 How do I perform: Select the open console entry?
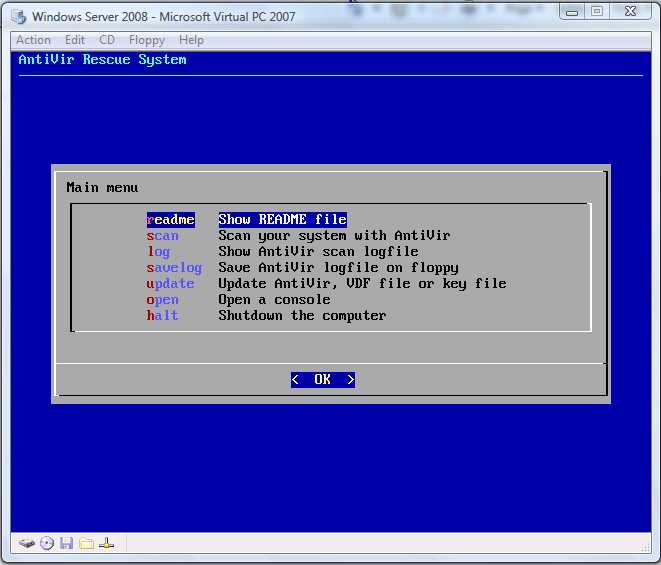point(163,300)
